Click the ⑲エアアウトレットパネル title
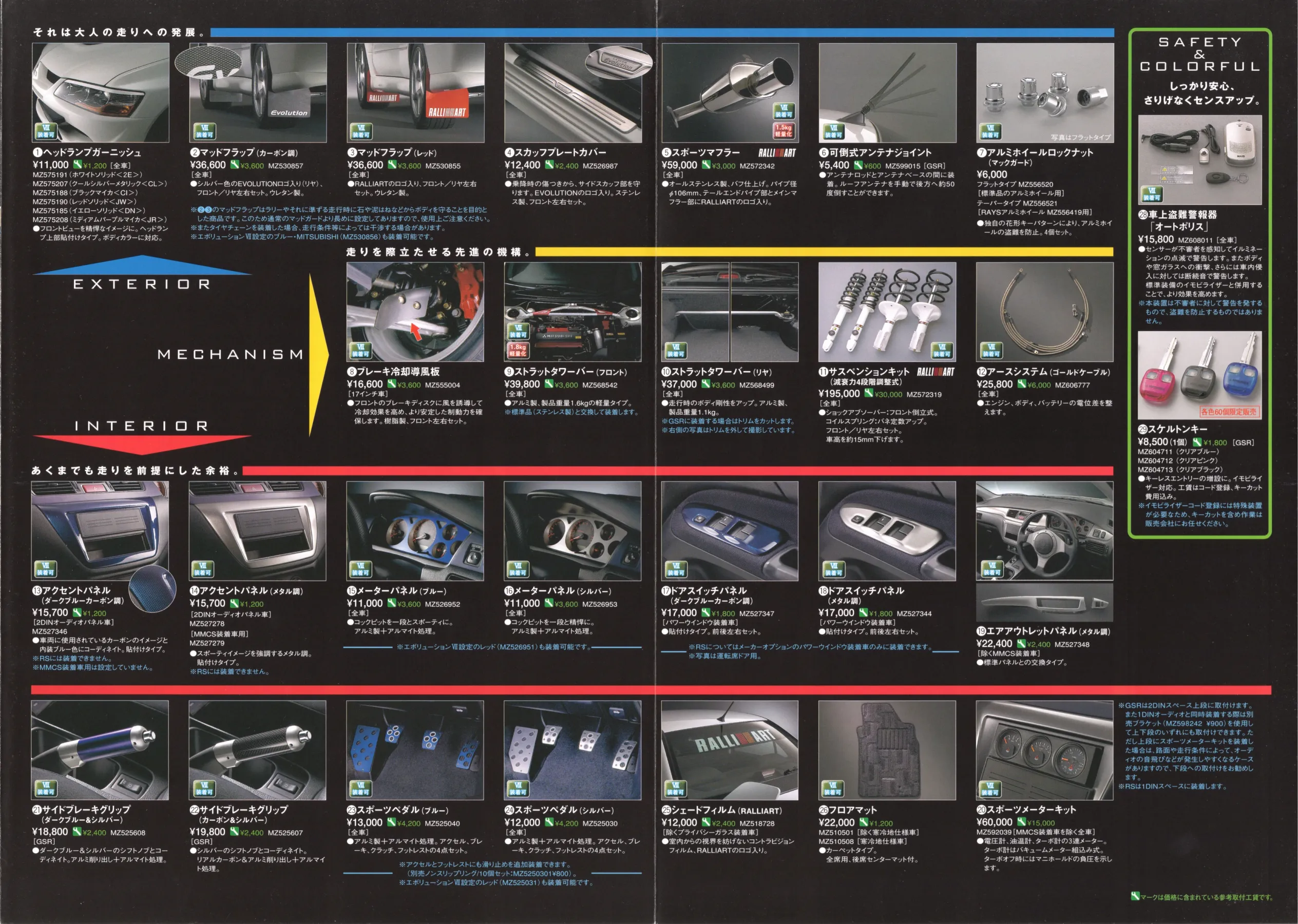1298x924 pixels. [1043, 631]
